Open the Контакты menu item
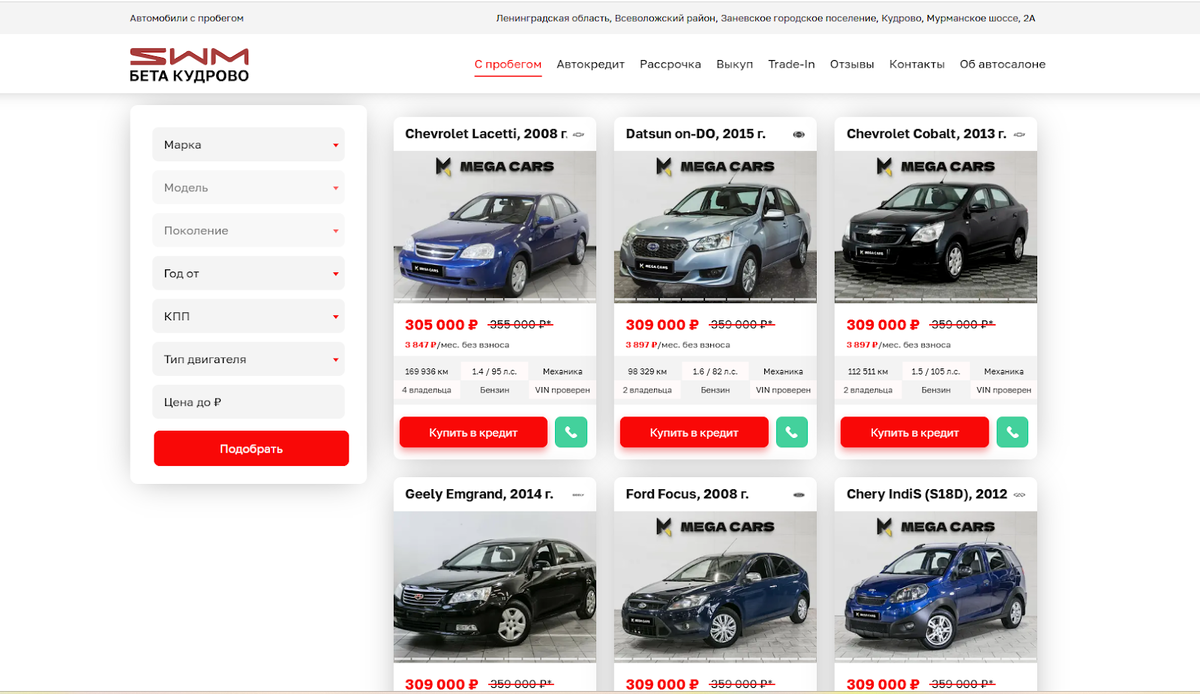Image resolution: width=1200 pixels, height=694 pixels. [917, 64]
